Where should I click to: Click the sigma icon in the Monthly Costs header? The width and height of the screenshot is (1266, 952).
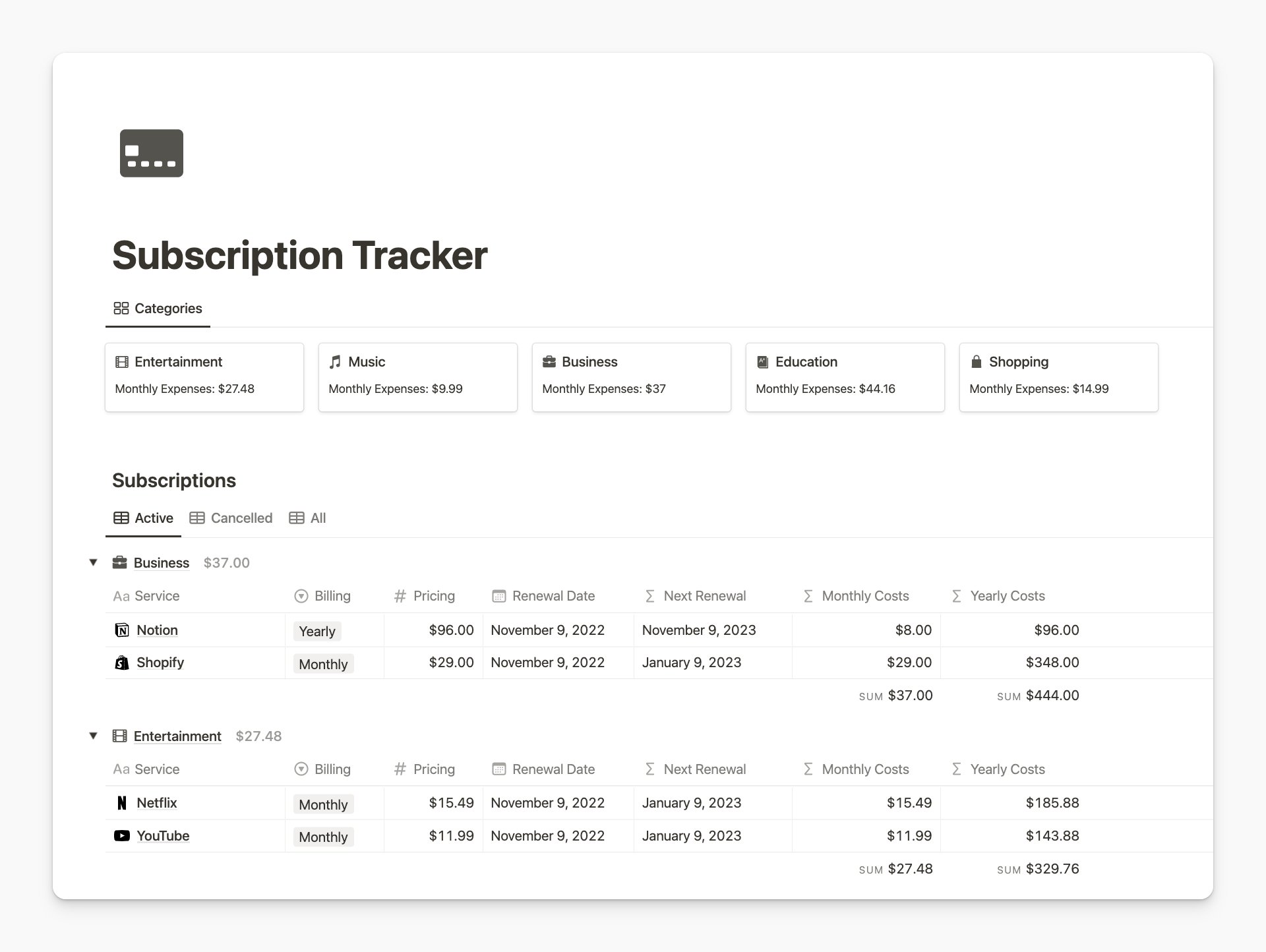point(807,595)
